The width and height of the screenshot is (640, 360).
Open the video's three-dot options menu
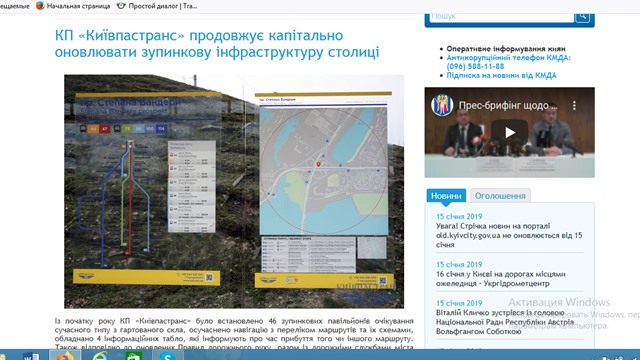[574, 106]
